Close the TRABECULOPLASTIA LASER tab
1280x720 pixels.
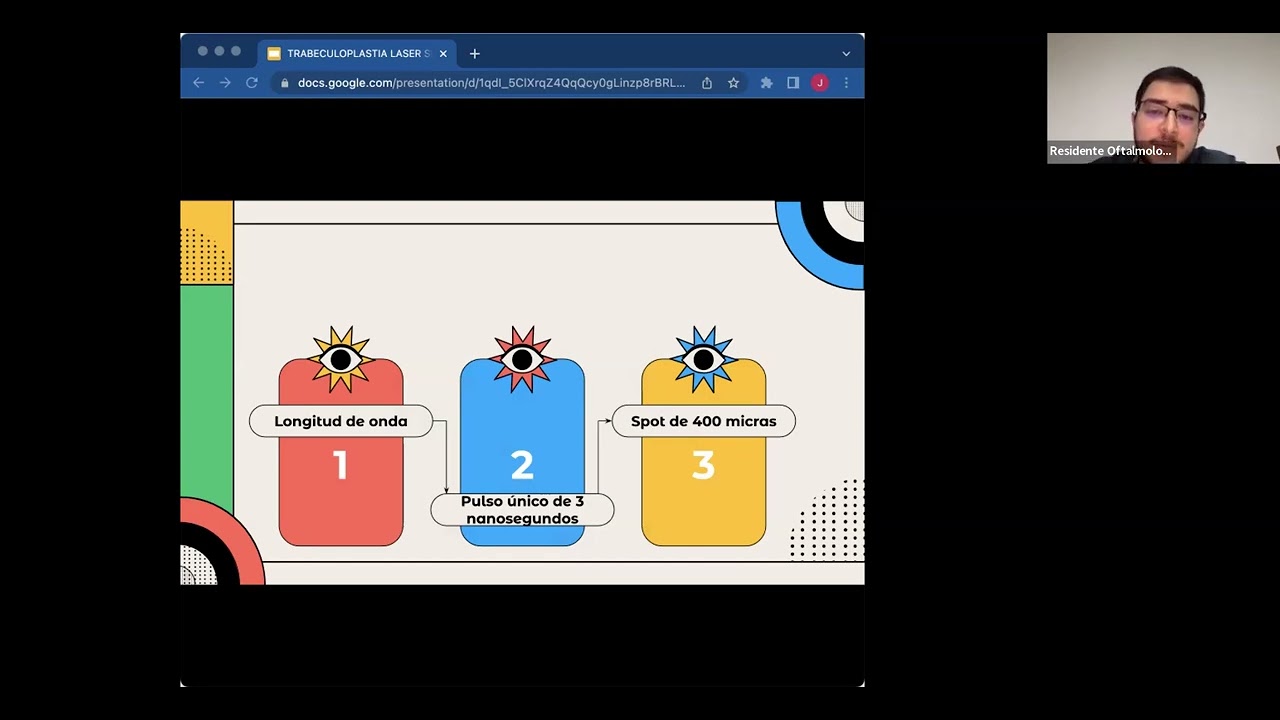coord(443,54)
